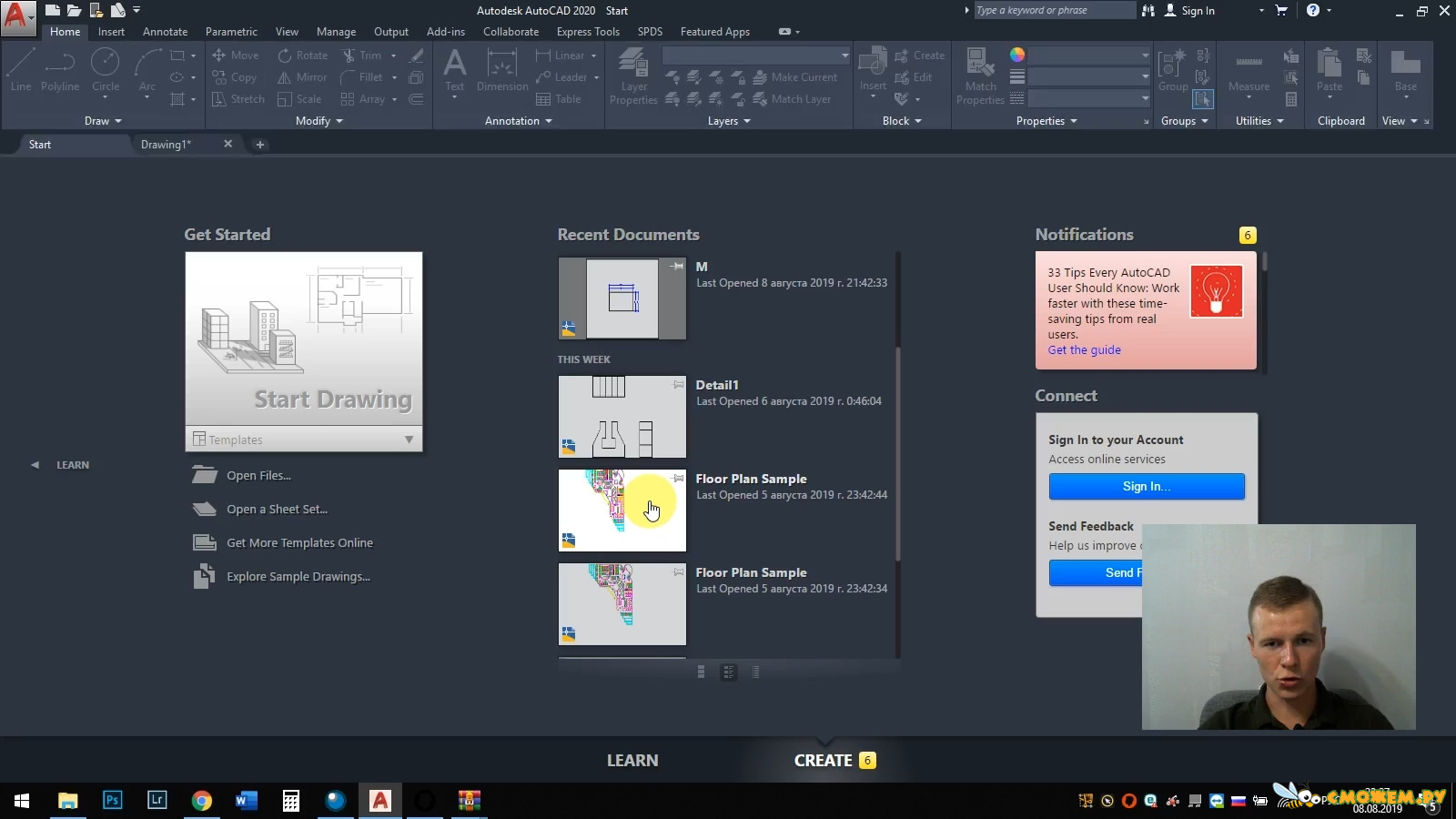Click the Start Drawing tile
The width and height of the screenshot is (1456, 819).
click(304, 339)
